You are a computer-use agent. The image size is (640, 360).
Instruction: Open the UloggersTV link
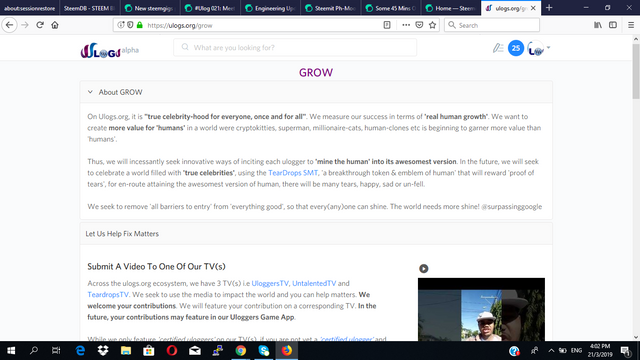[x=270, y=283]
